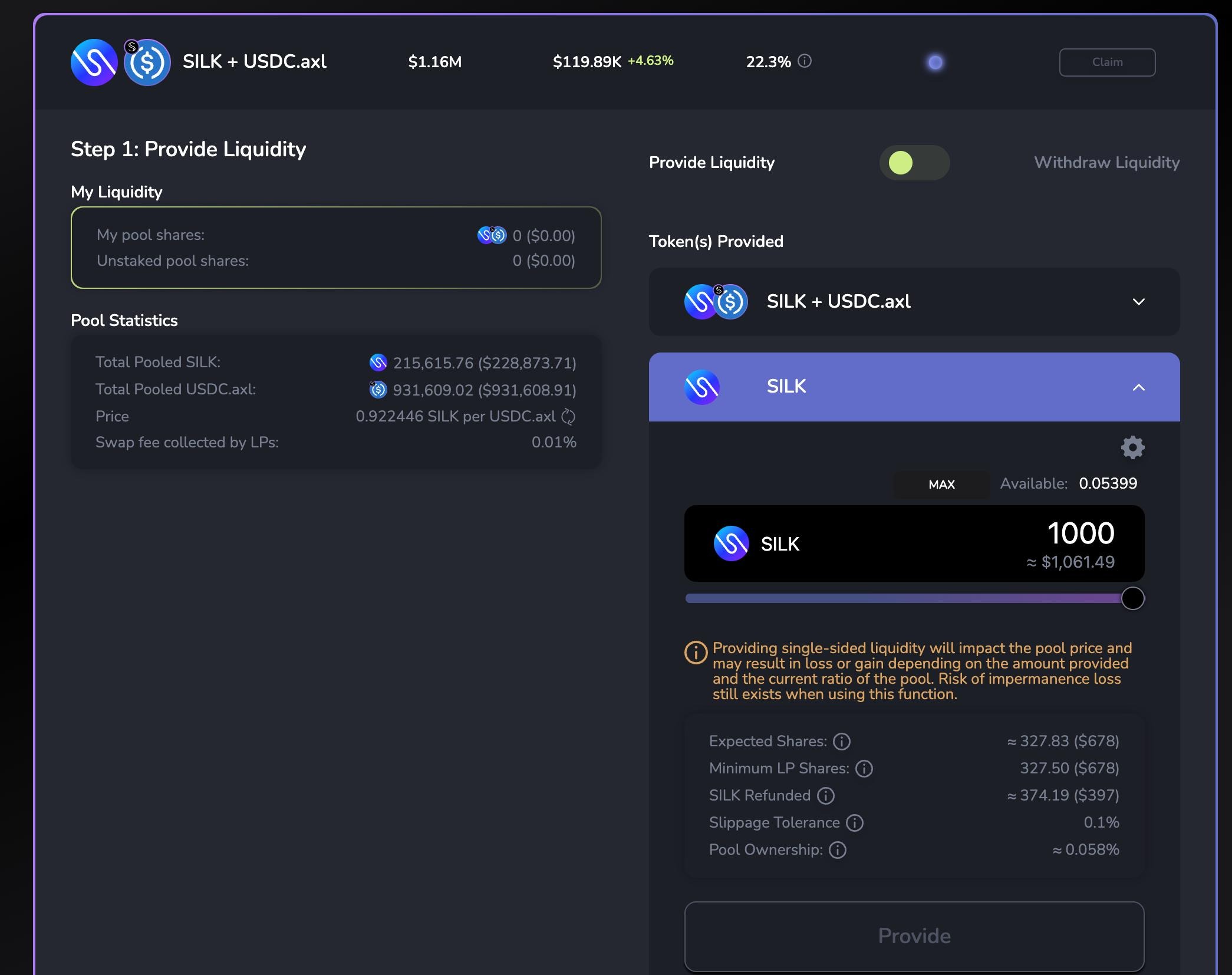Select Provide Liquidity mode label
This screenshot has height=975, width=1232.
[x=711, y=163]
